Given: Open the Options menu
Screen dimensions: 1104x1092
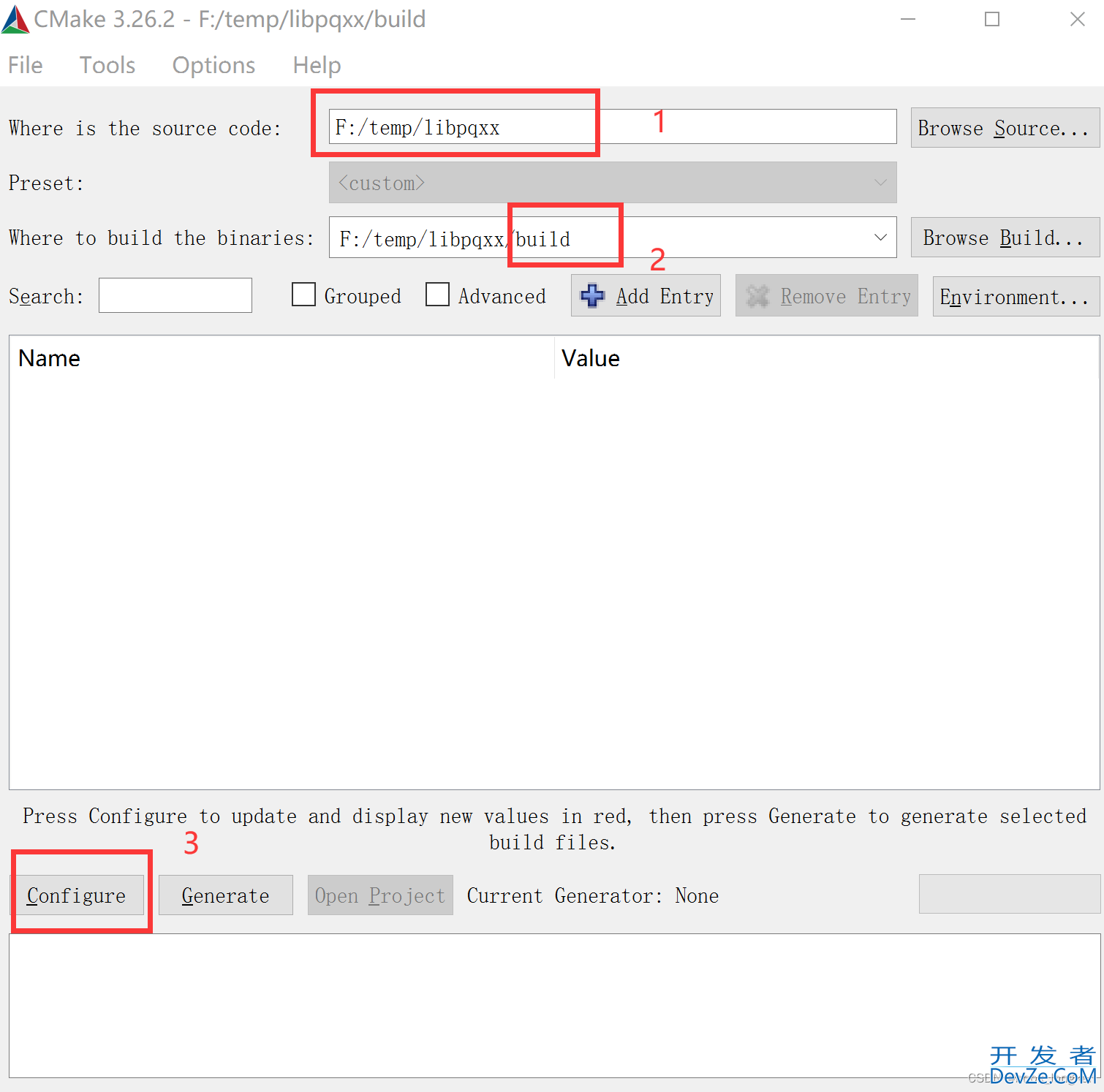Looking at the screenshot, I should tap(213, 66).
